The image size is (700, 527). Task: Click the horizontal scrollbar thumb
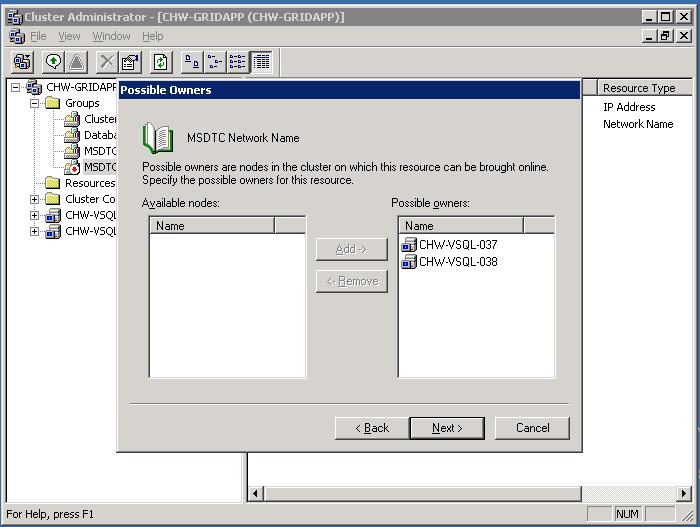[x=423, y=494]
